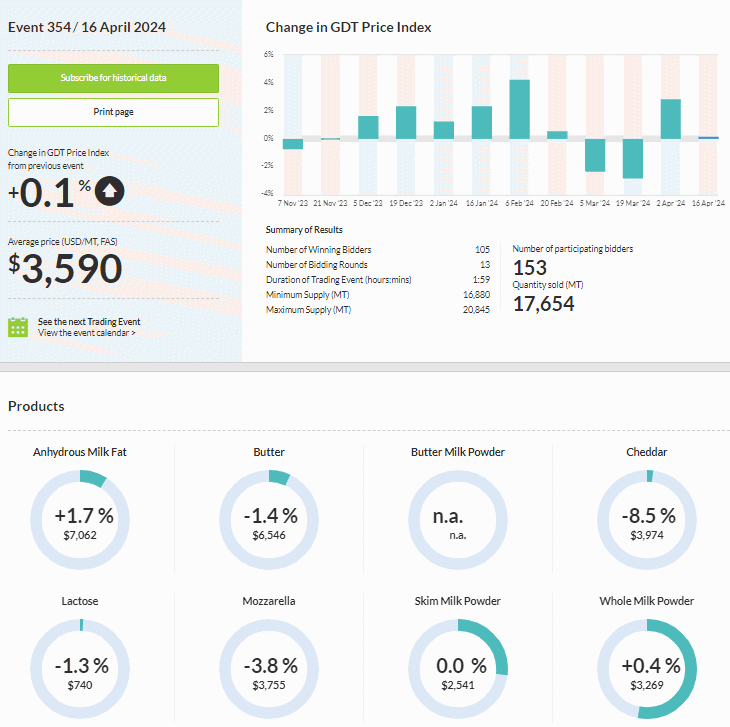
Task: Click the Butter price $6,546
Action: pos(269,535)
